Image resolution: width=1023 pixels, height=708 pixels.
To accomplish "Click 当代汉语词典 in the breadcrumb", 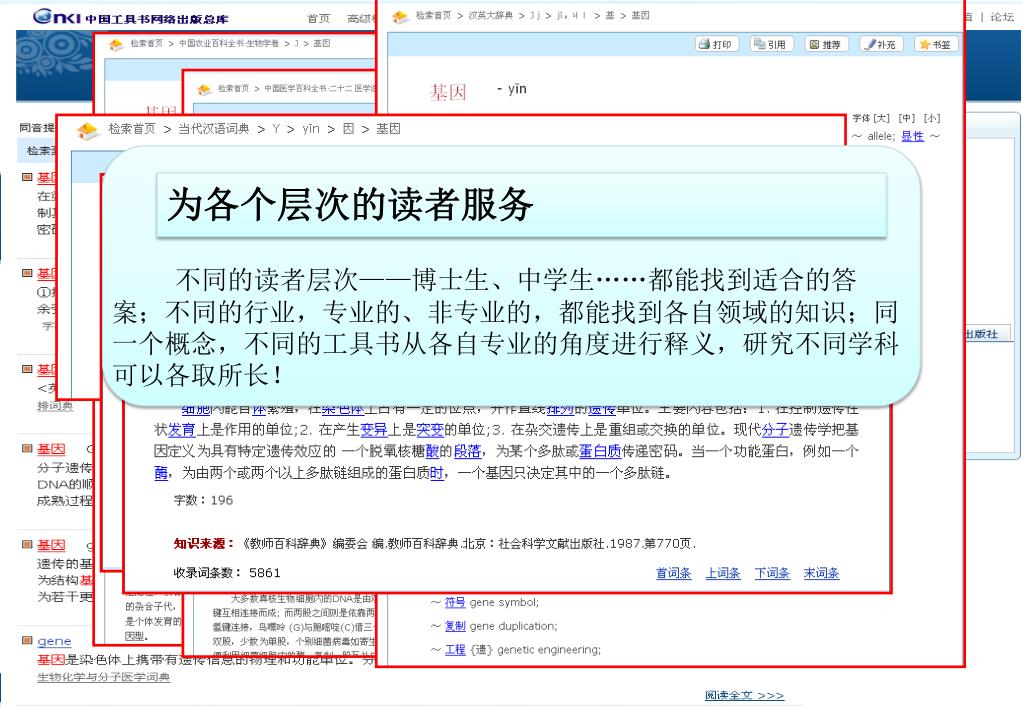I will (x=213, y=129).
